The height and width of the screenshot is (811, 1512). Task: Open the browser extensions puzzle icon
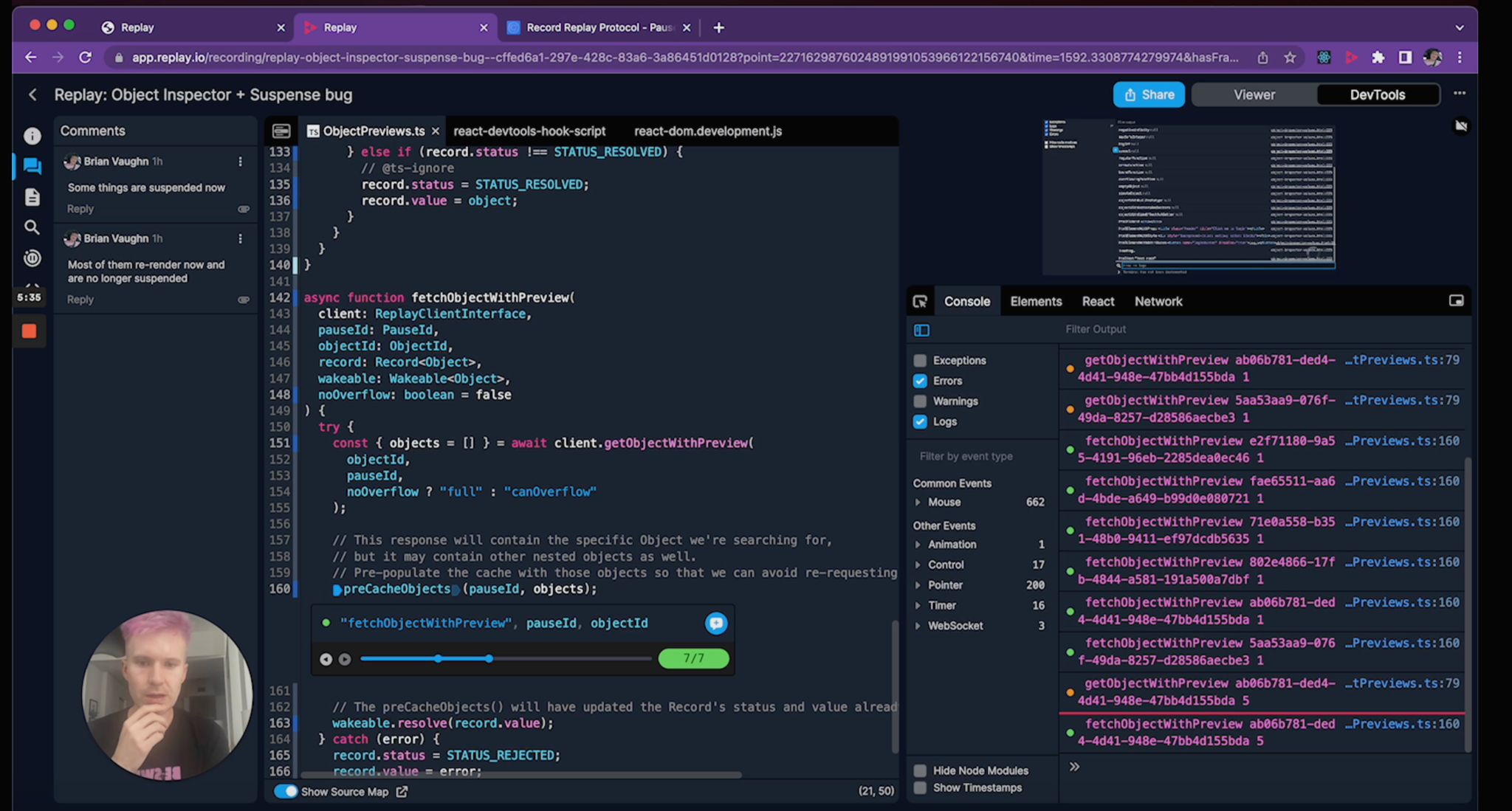point(1378,57)
